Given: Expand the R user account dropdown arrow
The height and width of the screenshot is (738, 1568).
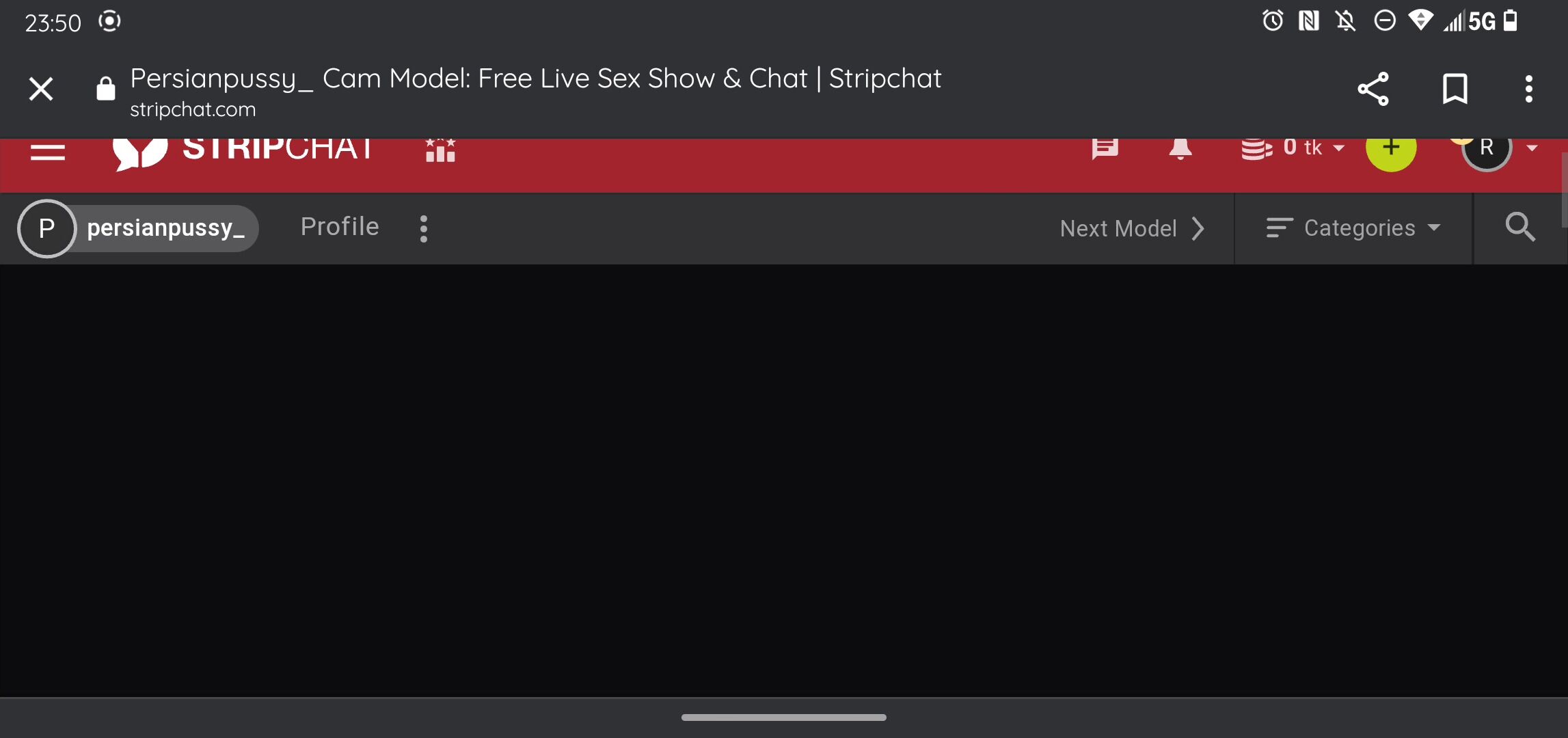Looking at the screenshot, I should coord(1532,148).
